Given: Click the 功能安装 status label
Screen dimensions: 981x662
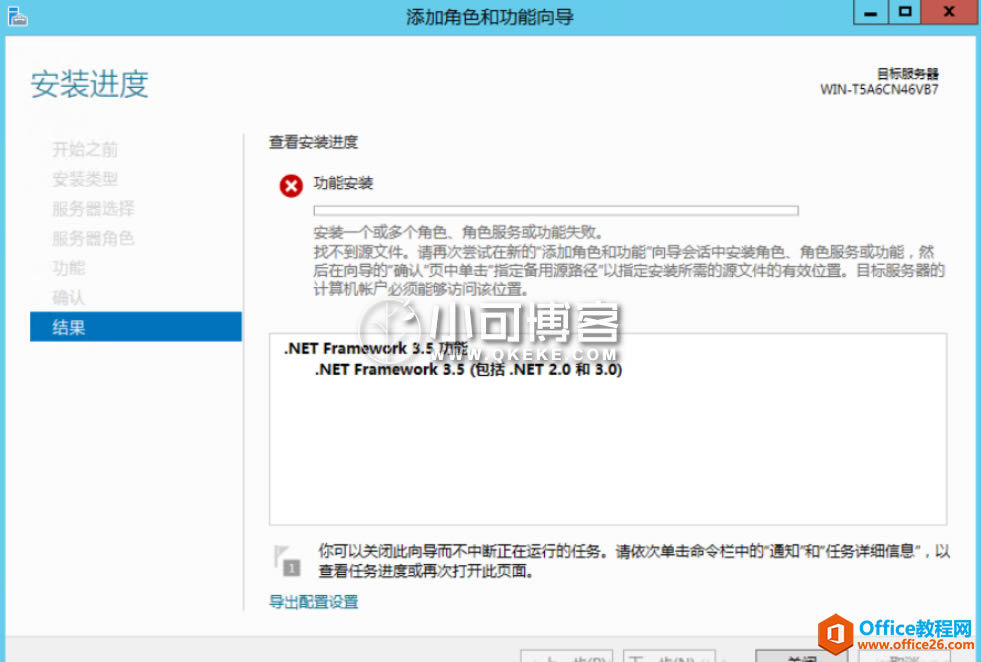Looking at the screenshot, I should (343, 183).
